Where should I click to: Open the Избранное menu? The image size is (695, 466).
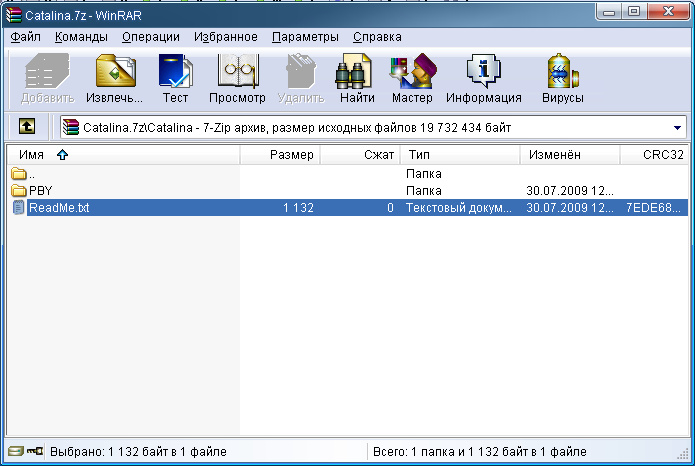click(x=226, y=37)
